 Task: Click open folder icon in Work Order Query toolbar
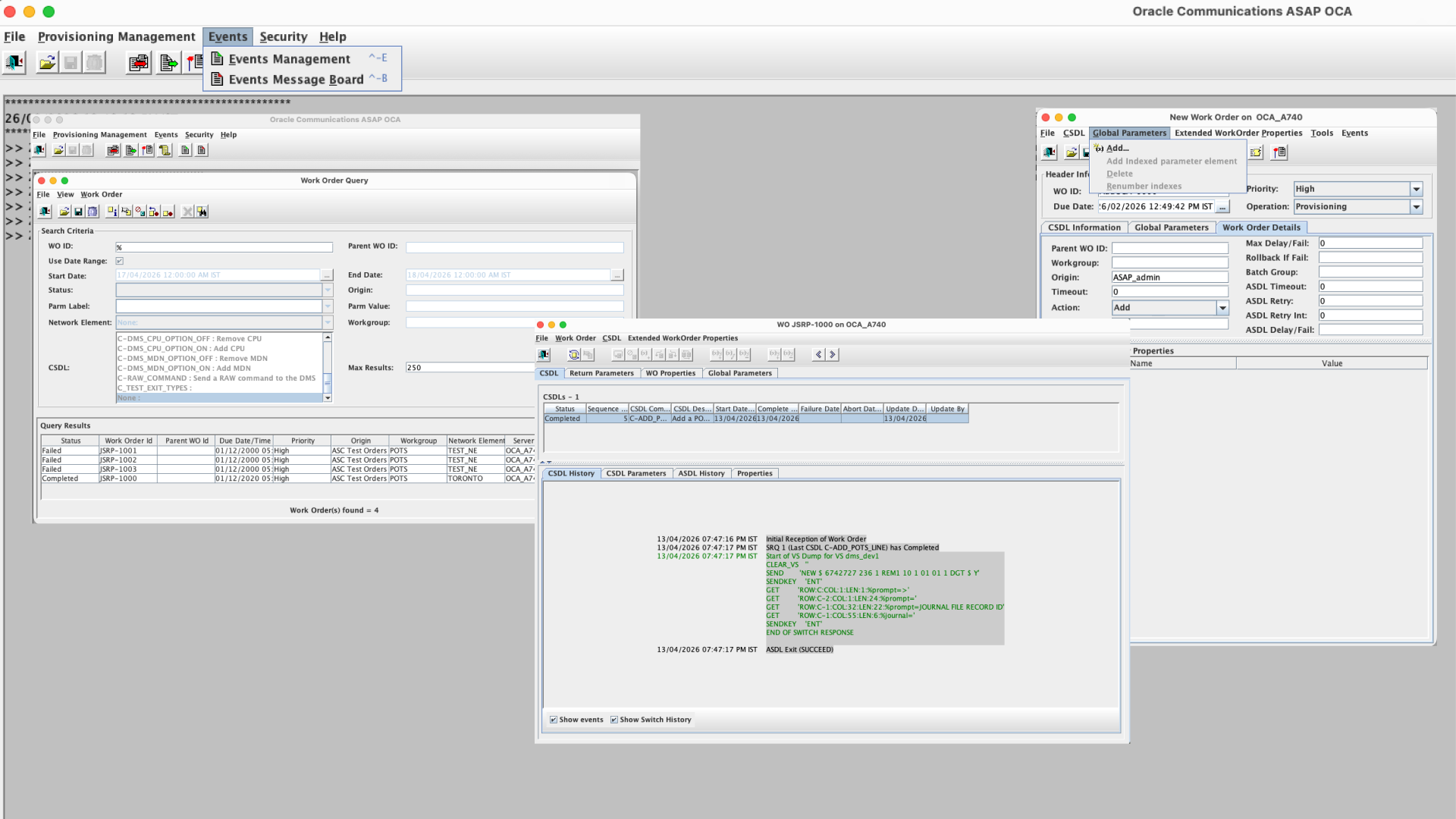(64, 212)
